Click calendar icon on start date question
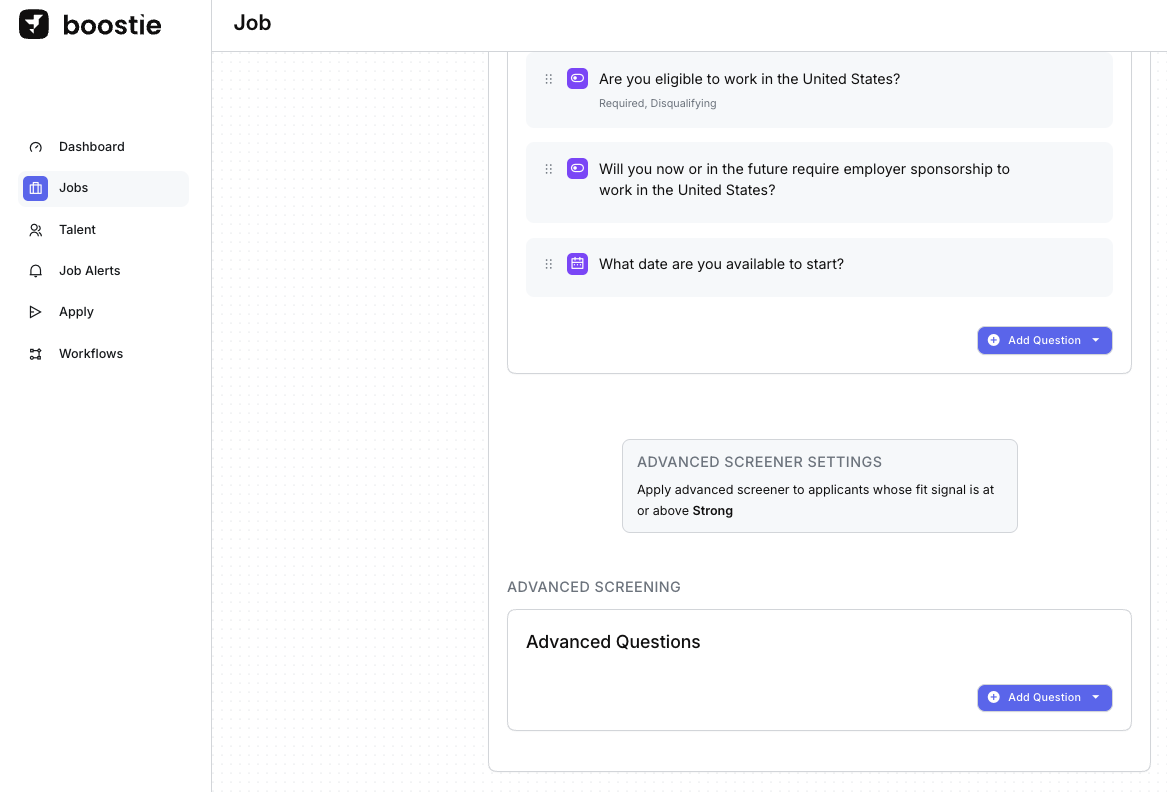The width and height of the screenshot is (1167, 792). 577,264
